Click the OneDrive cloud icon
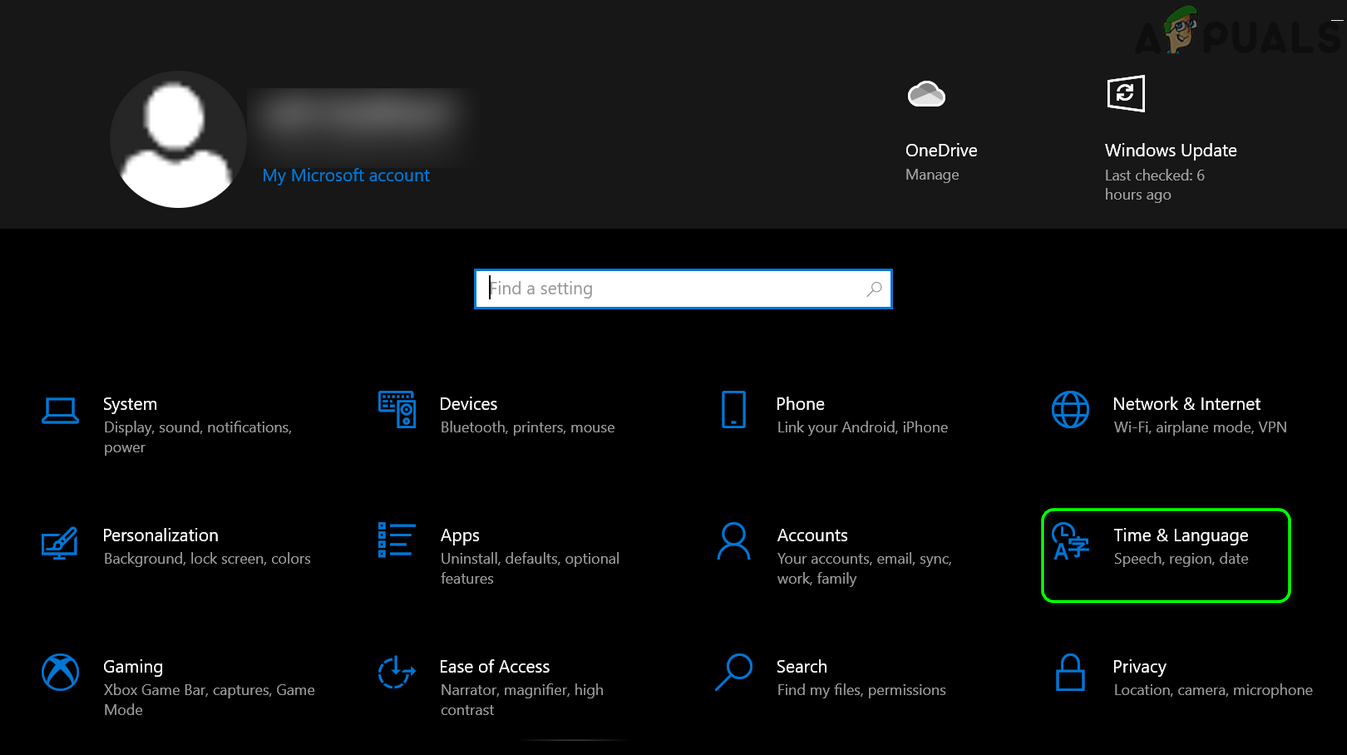Image resolution: width=1347 pixels, height=755 pixels. pos(926,94)
